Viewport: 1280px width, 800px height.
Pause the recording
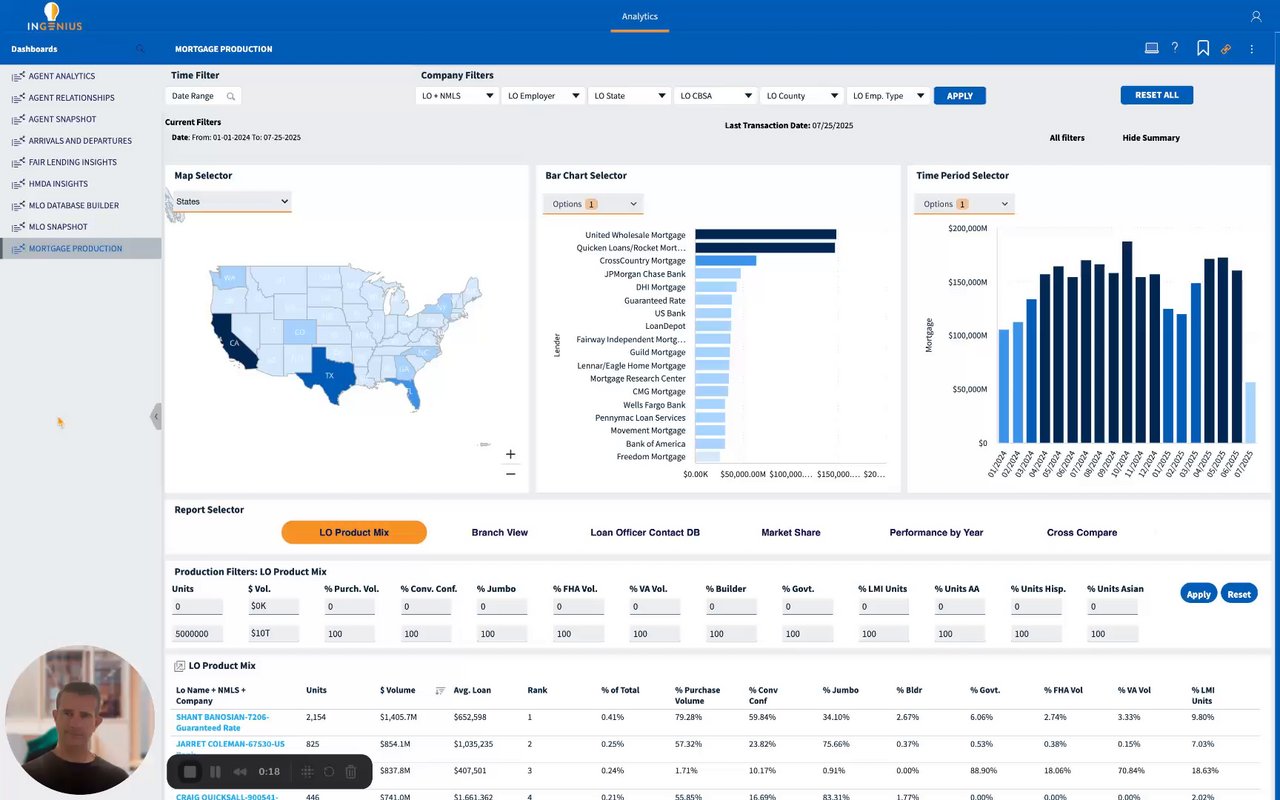pos(215,772)
